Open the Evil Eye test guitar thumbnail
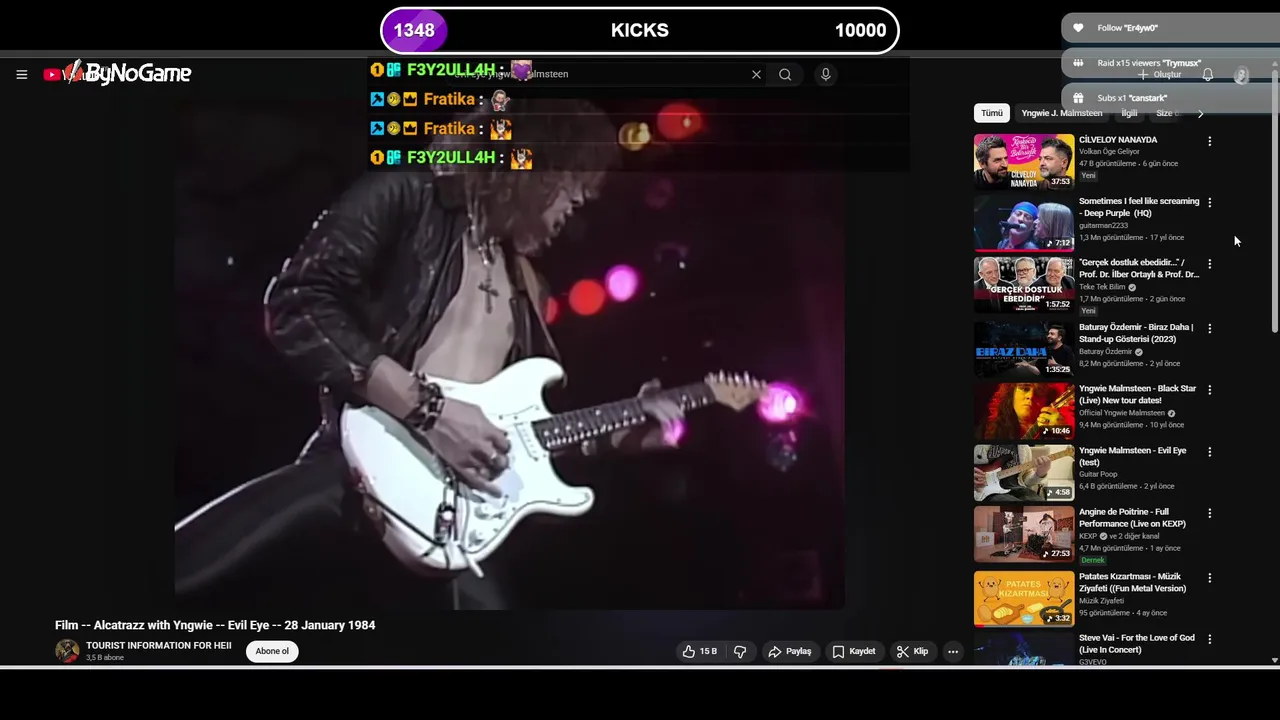 click(1024, 472)
